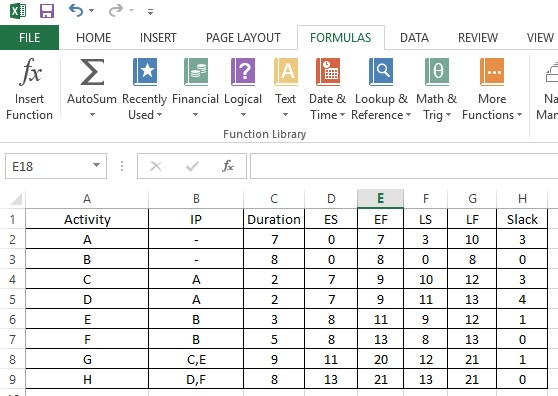Image resolution: width=558 pixels, height=396 pixels.
Task: Open the Undo history dropdown arrow
Action: 91,11
